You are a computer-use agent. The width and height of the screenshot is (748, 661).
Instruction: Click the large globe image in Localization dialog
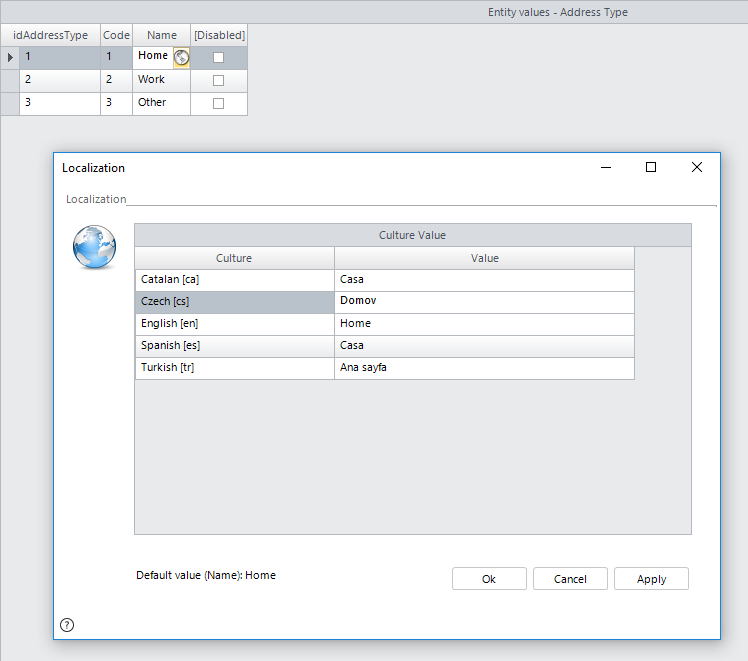point(94,247)
